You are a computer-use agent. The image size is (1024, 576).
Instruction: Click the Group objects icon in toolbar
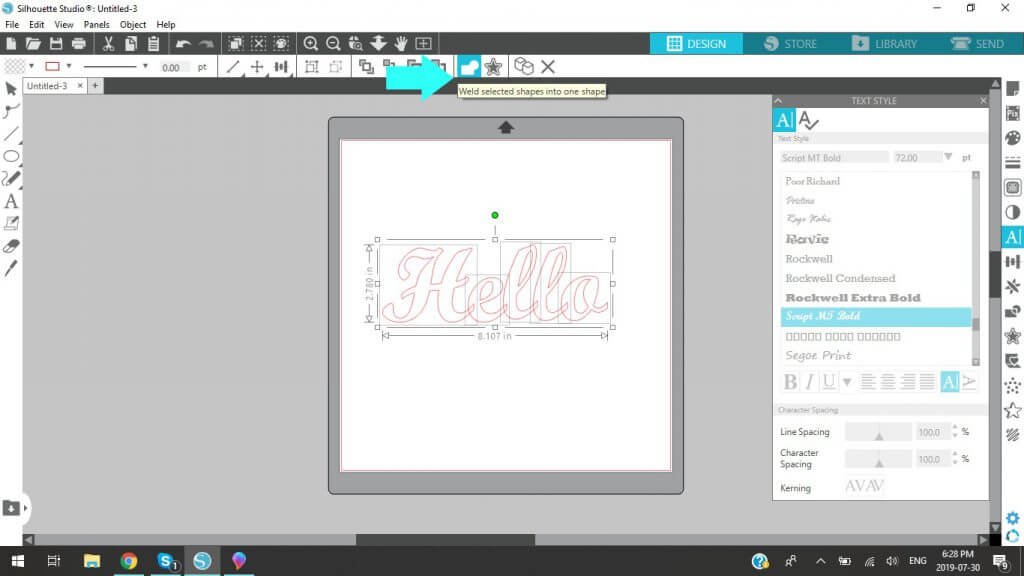tap(312, 67)
